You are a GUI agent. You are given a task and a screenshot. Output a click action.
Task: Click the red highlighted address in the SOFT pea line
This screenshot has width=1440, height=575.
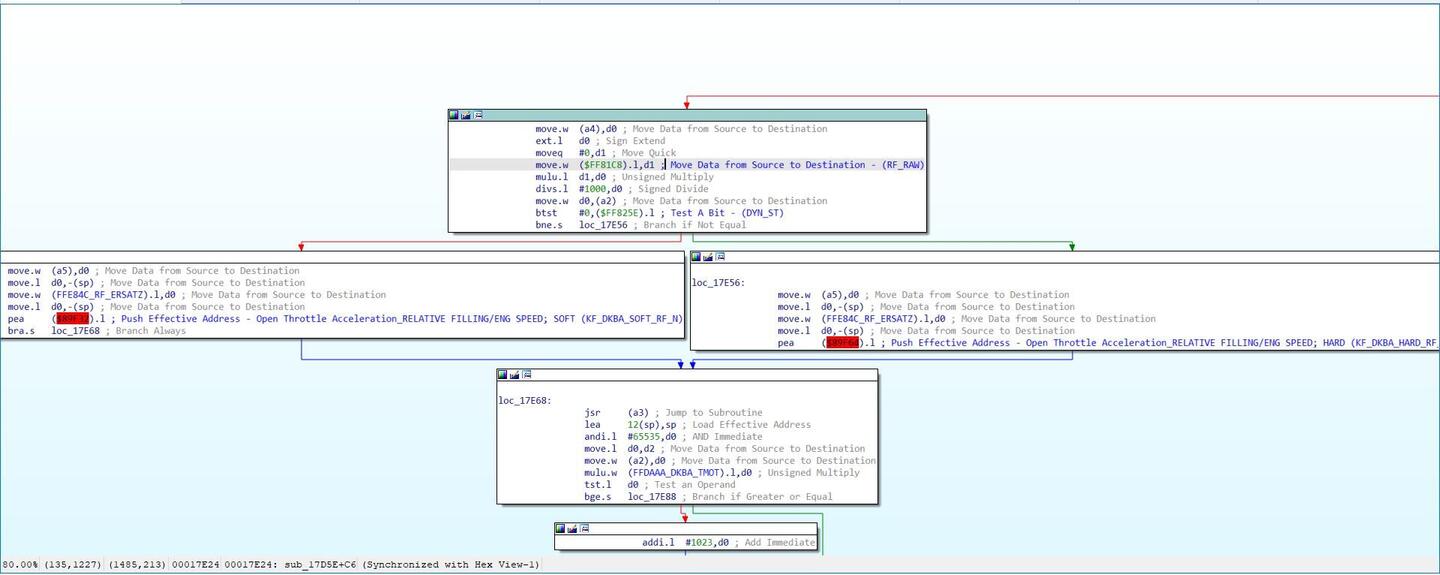coord(73,319)
